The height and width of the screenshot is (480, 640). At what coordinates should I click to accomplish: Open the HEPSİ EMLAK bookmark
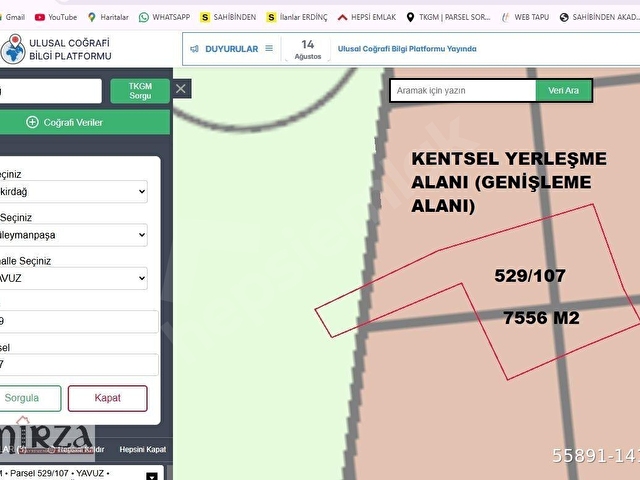click(x=367, y=17)
